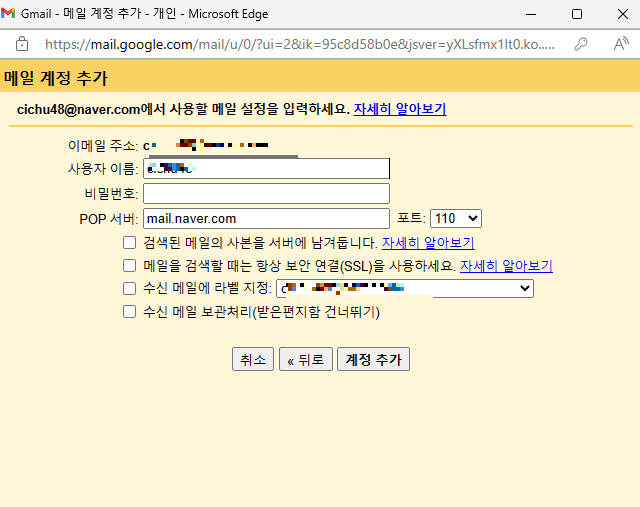Open the port 110 dropdown
640x507 pixels.
456,218
